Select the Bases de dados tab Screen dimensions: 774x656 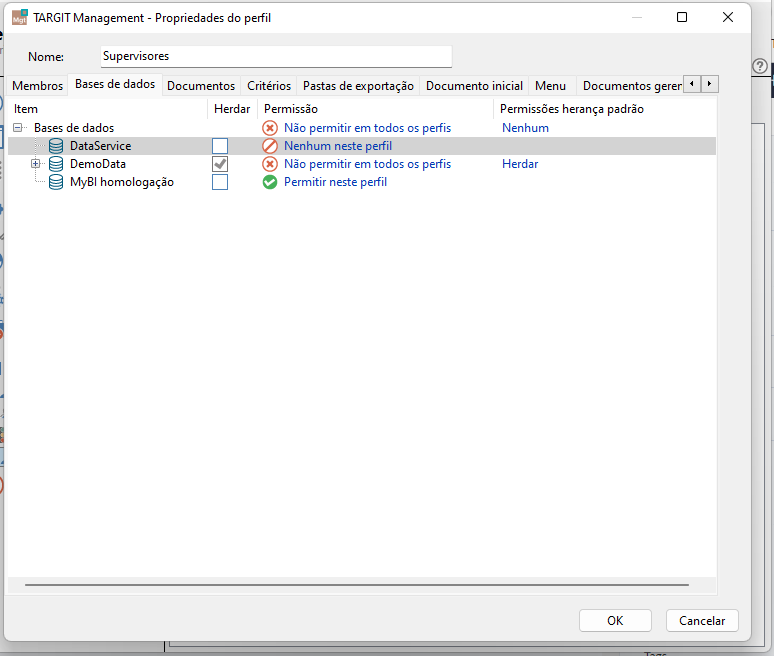[115, 84]
